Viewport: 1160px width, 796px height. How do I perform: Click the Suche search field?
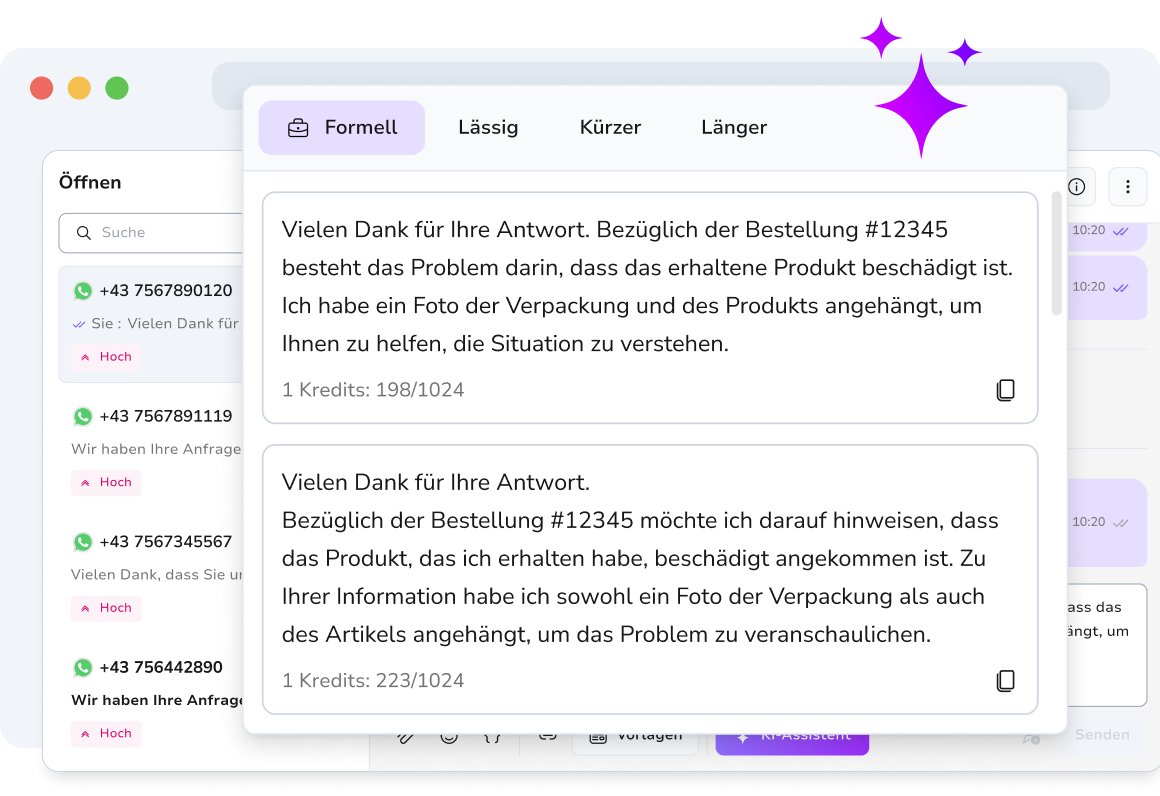coord(152,233)
